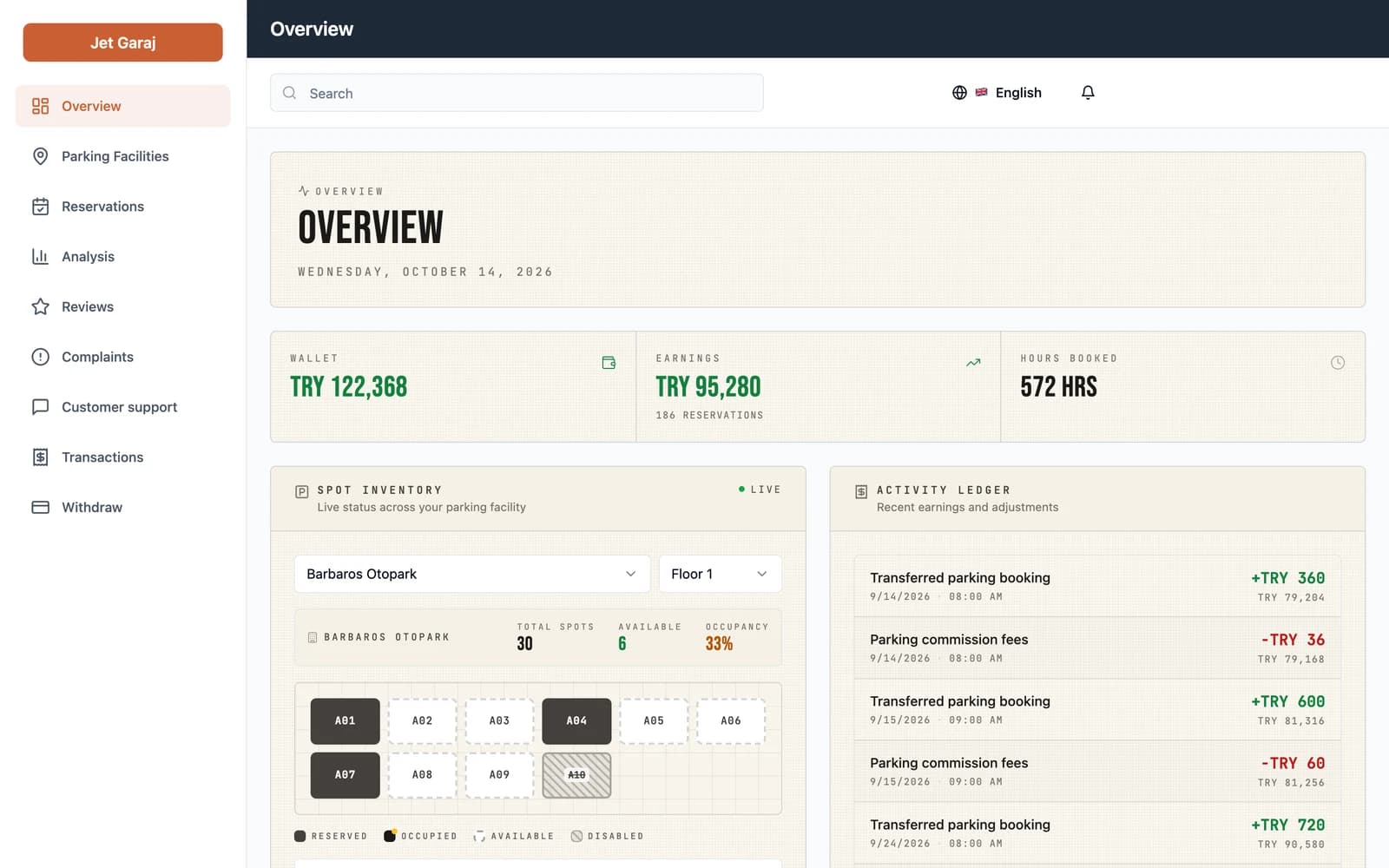Screen dimensions: 1389x868
Task: Click the Overview grid icon in sidebar
Action: (40, 106)
